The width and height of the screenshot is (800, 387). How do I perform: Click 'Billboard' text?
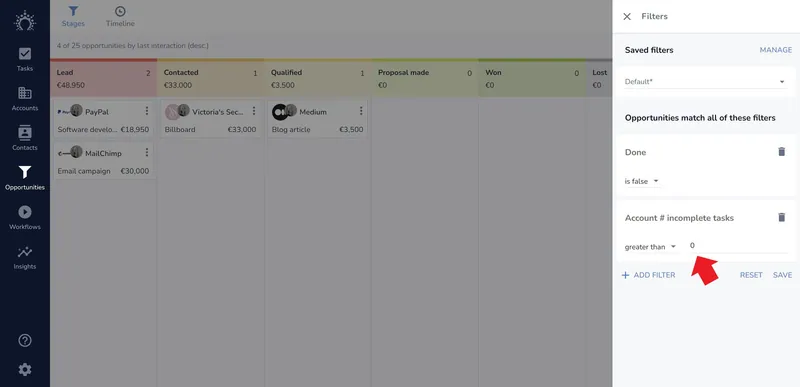180,130
